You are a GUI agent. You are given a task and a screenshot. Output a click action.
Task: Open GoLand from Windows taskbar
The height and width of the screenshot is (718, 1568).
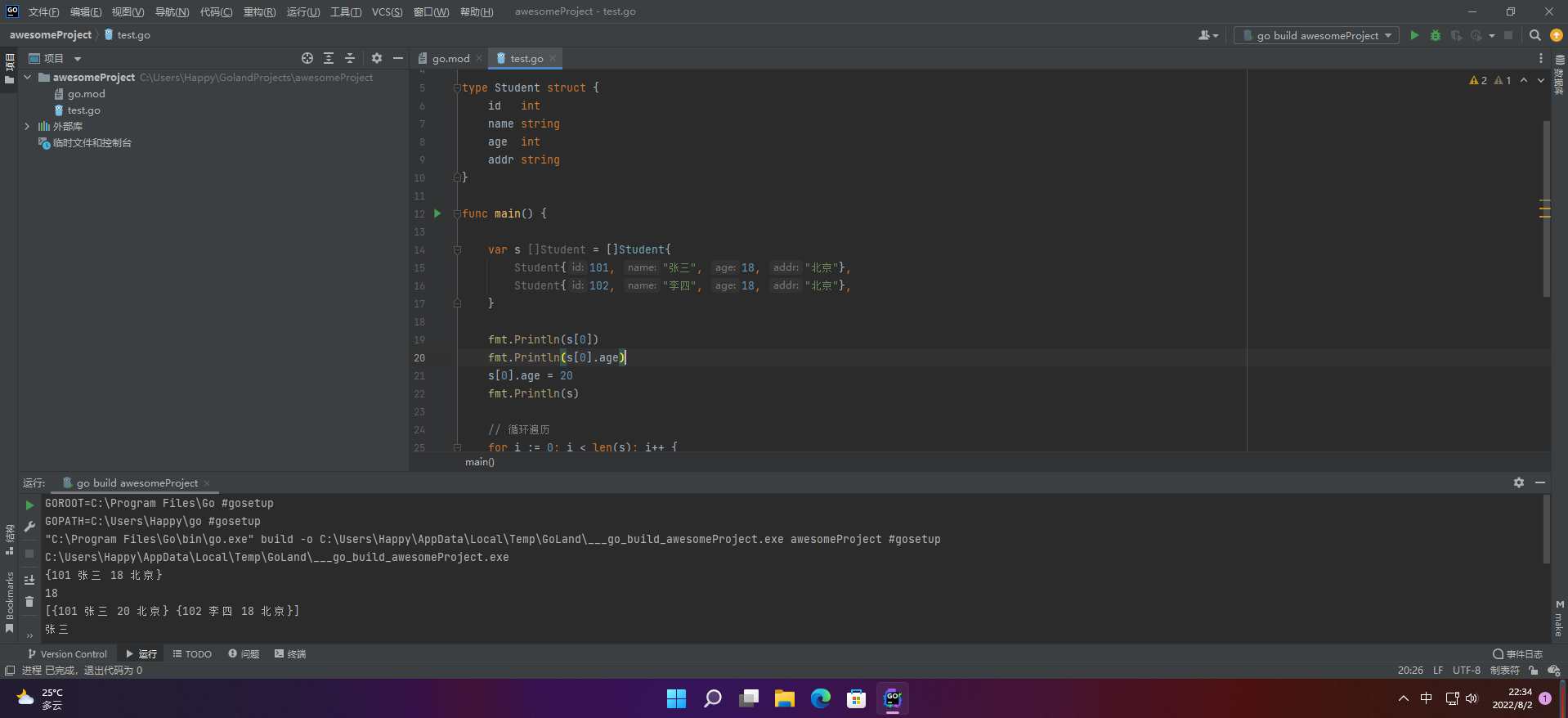point(893,698)
